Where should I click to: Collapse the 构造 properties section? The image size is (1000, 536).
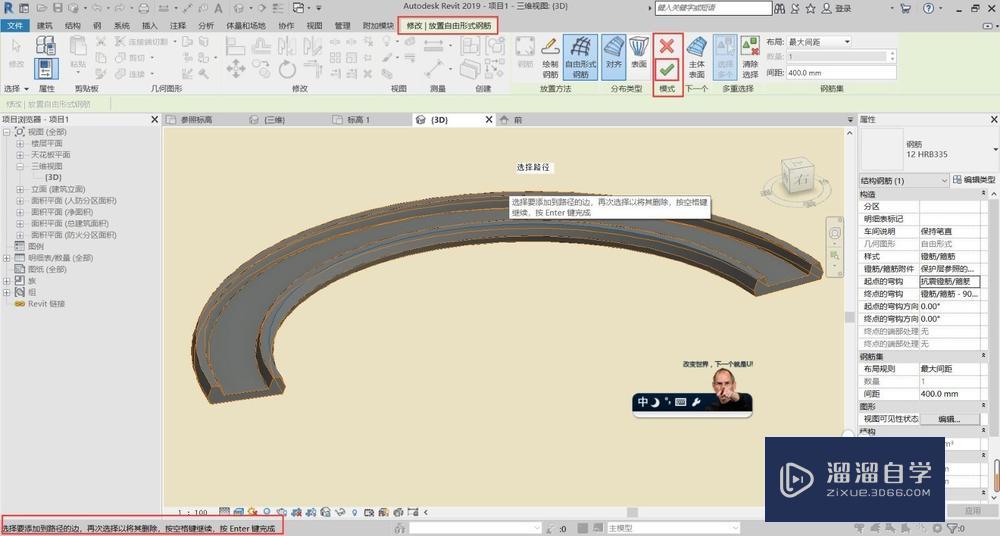click(983, 193)
